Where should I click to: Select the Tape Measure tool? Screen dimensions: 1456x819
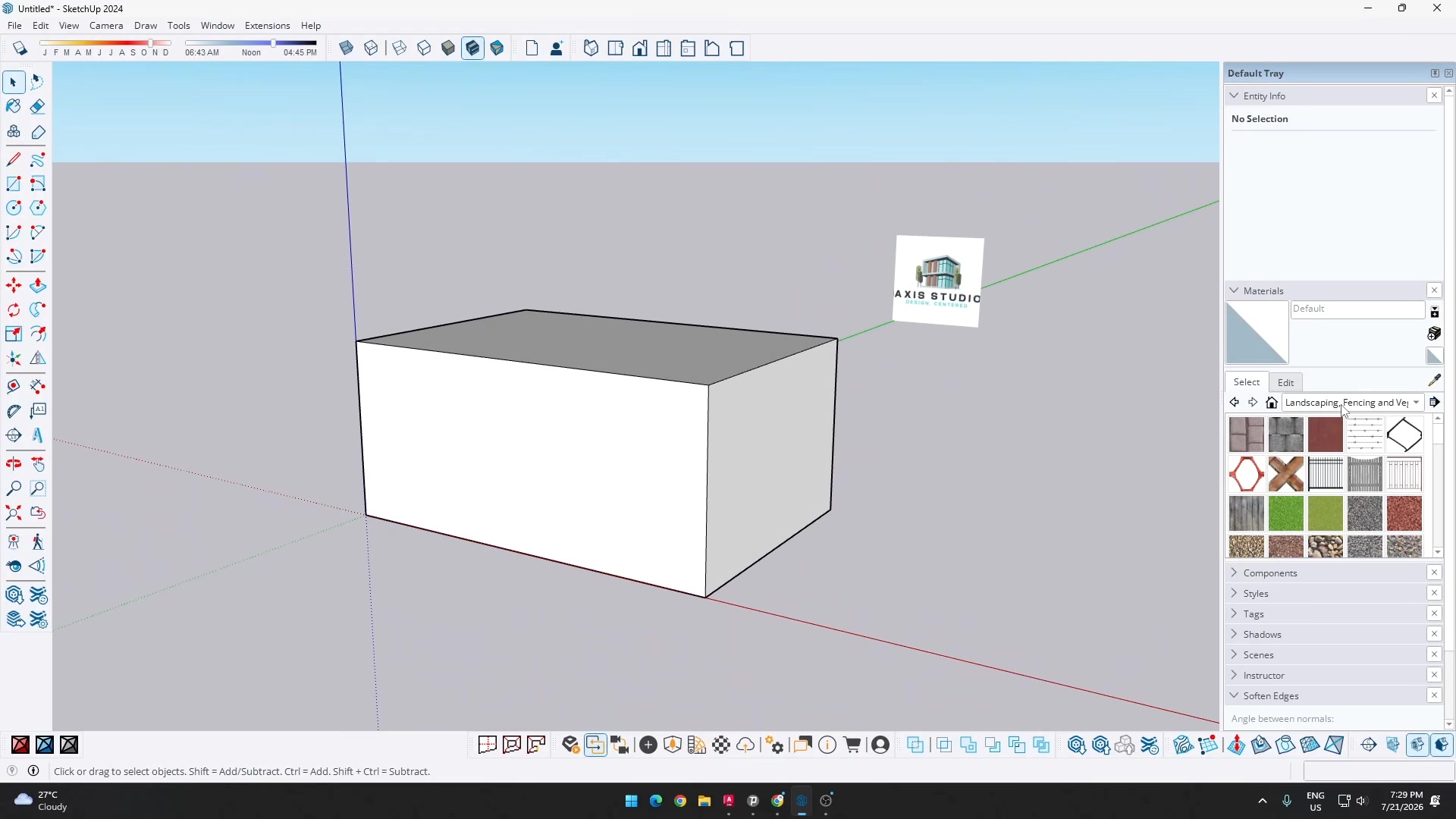(14, 411)
